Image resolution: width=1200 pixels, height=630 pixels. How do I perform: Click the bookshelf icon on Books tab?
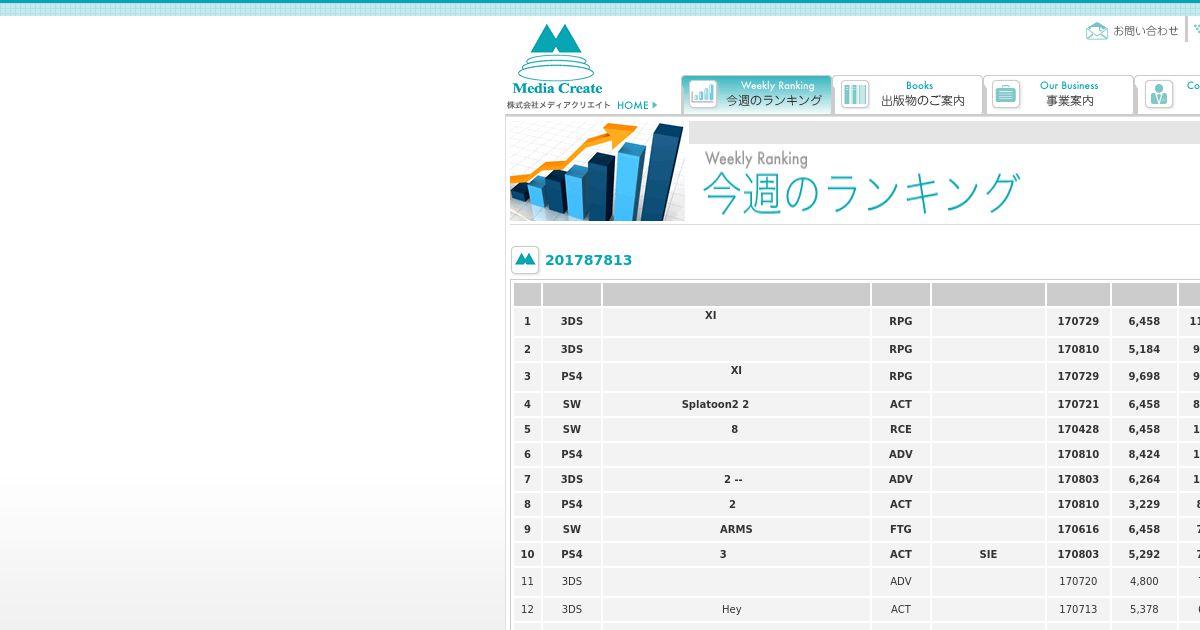855,94
